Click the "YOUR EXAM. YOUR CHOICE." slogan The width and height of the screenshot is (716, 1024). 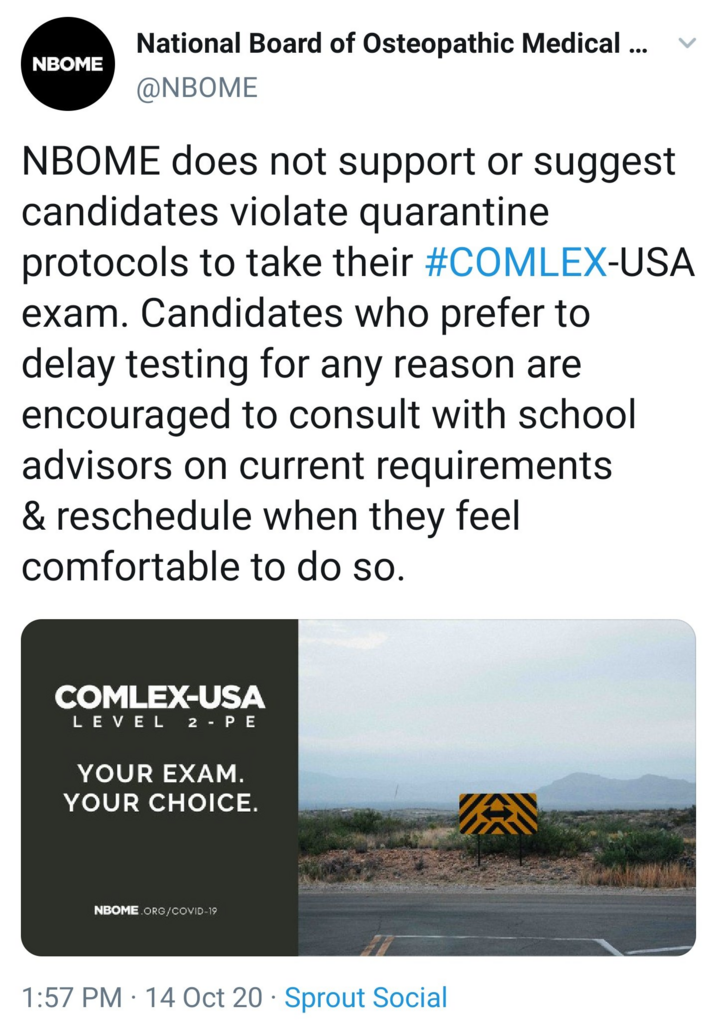tap(160, 787)
